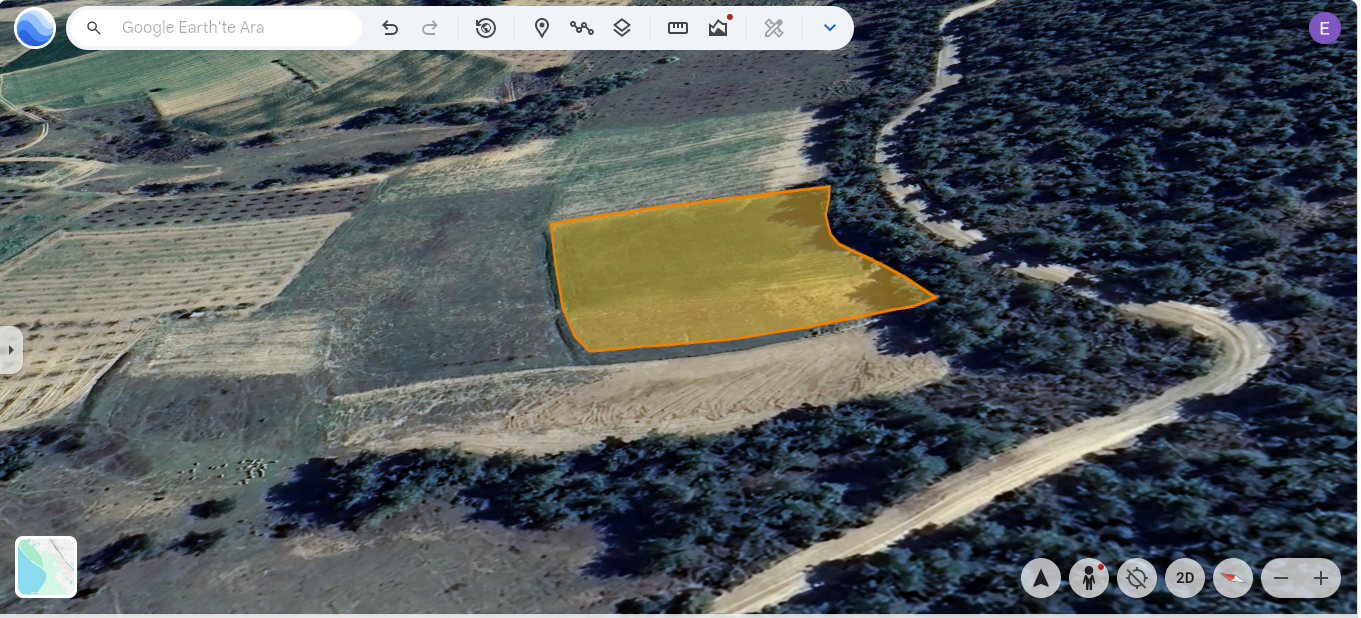Click the redo arrow
The height and width of the screenshot is (618, 1361).
click(x=430, y=28)
